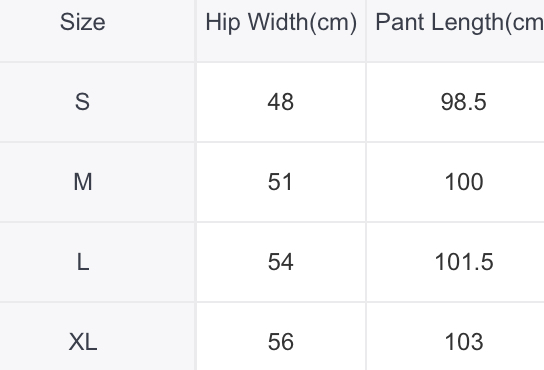Click hip width value 54

point(281,262)
